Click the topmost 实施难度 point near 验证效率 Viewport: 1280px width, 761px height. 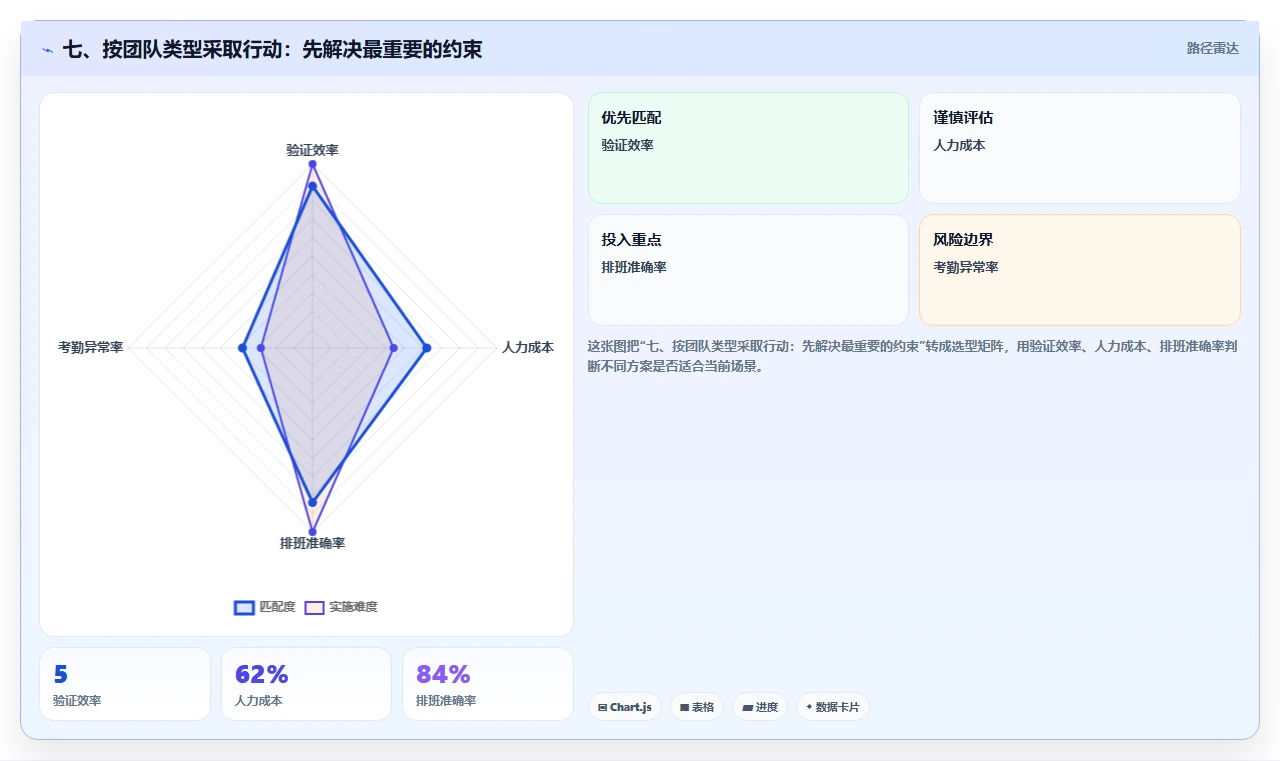(312, 164)
